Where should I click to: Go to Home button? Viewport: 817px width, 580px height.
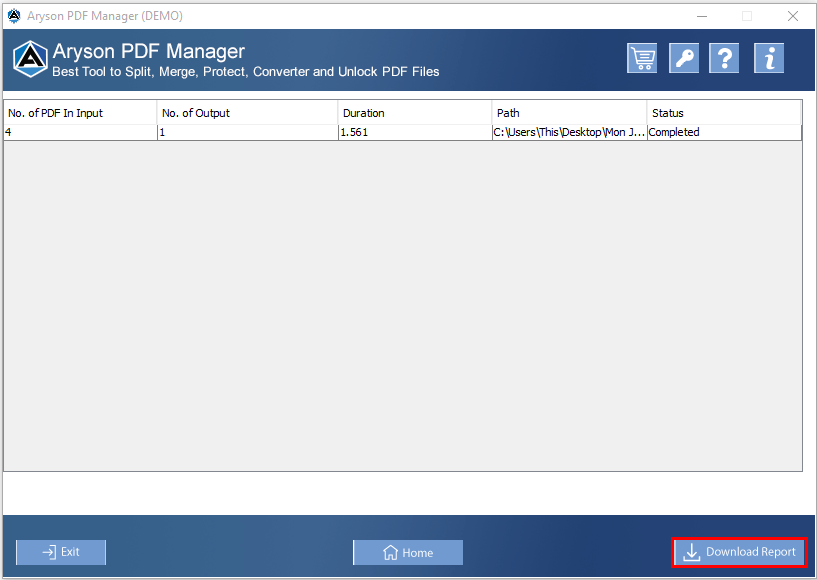[x=408, y=552]
